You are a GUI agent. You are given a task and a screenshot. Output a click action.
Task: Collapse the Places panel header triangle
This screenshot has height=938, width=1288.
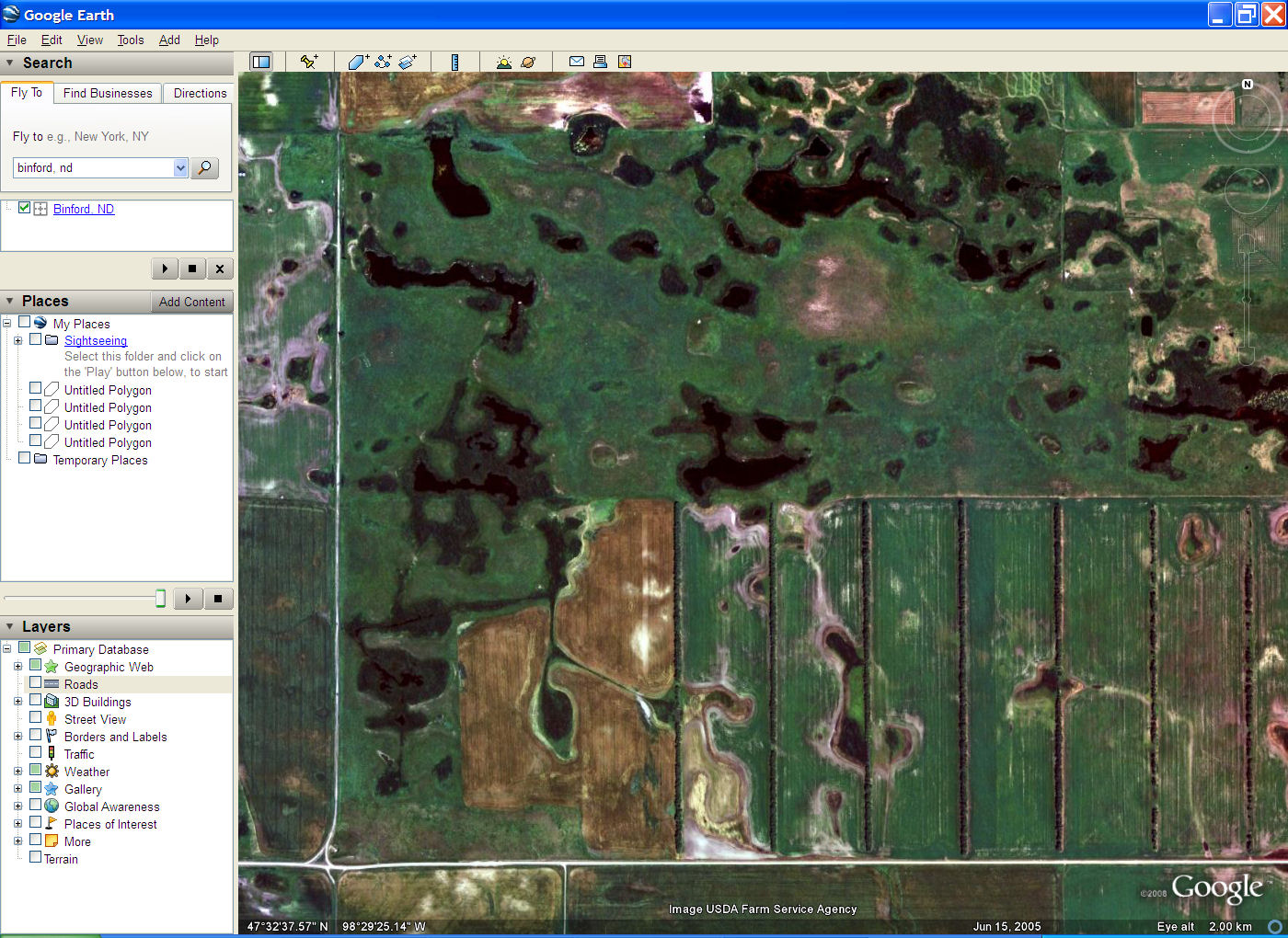pyautogui.click(x=10, y=302)
